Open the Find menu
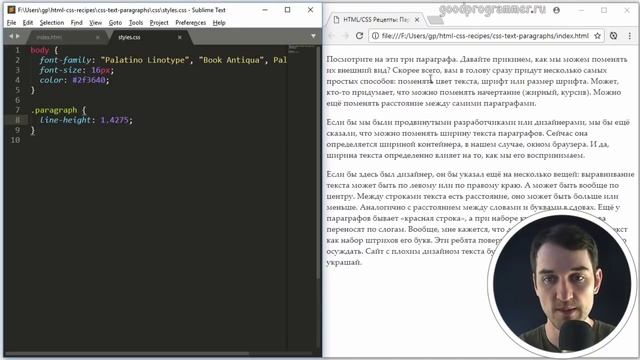Image resolution: width=640 pixels, height=360 pixels. (x=76, y=23)
